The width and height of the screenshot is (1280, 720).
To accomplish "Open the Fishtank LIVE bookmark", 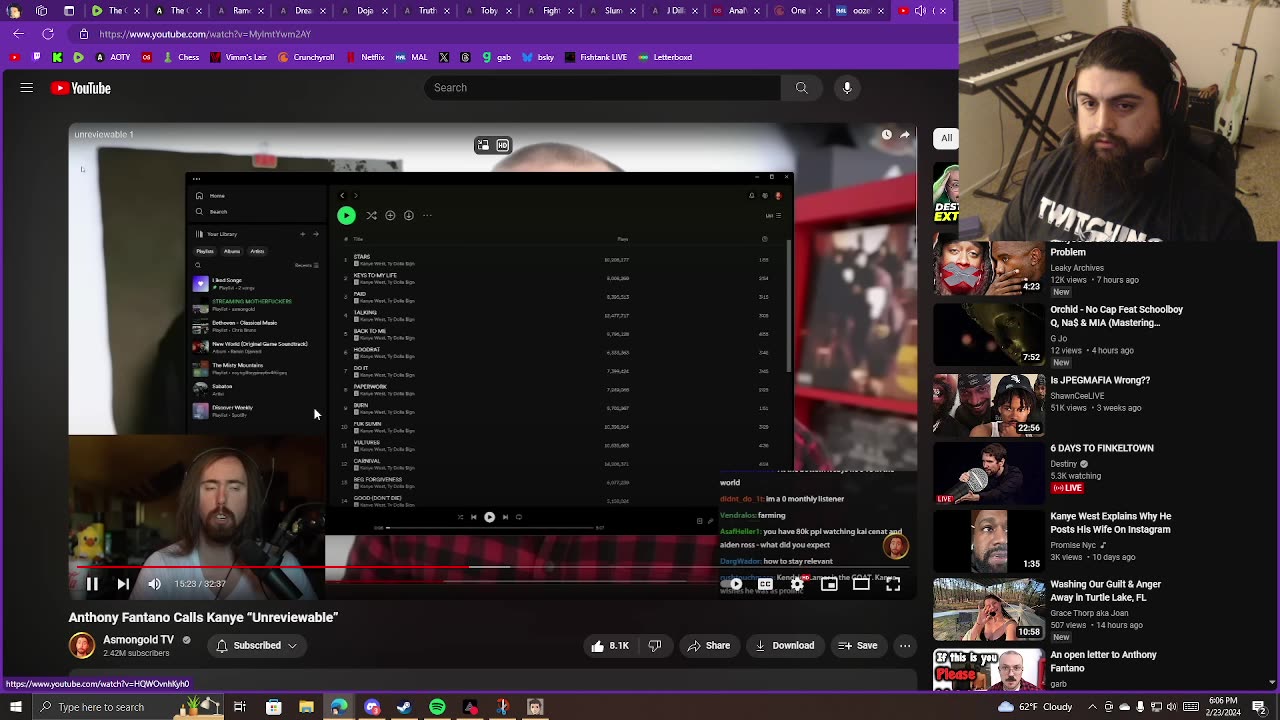I will [x=596, y=57].
